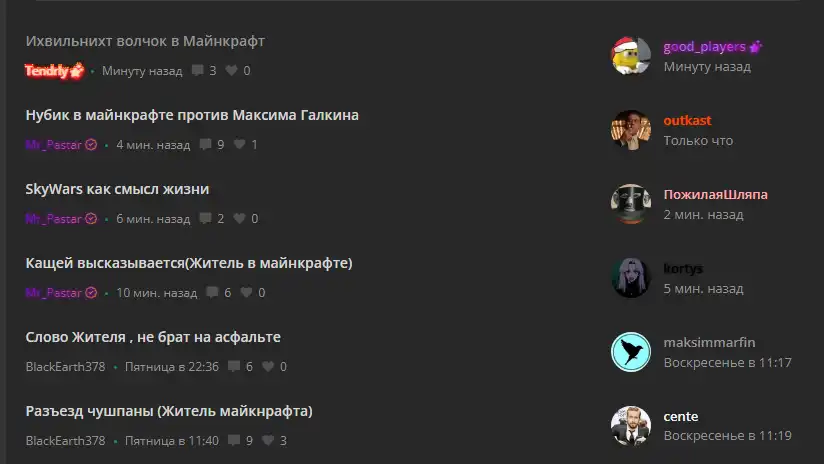Screen dimensions: 824x464
Task: Click the heart icon on the Нубик в майнкрафте thread
Action: tap(240, 144)
